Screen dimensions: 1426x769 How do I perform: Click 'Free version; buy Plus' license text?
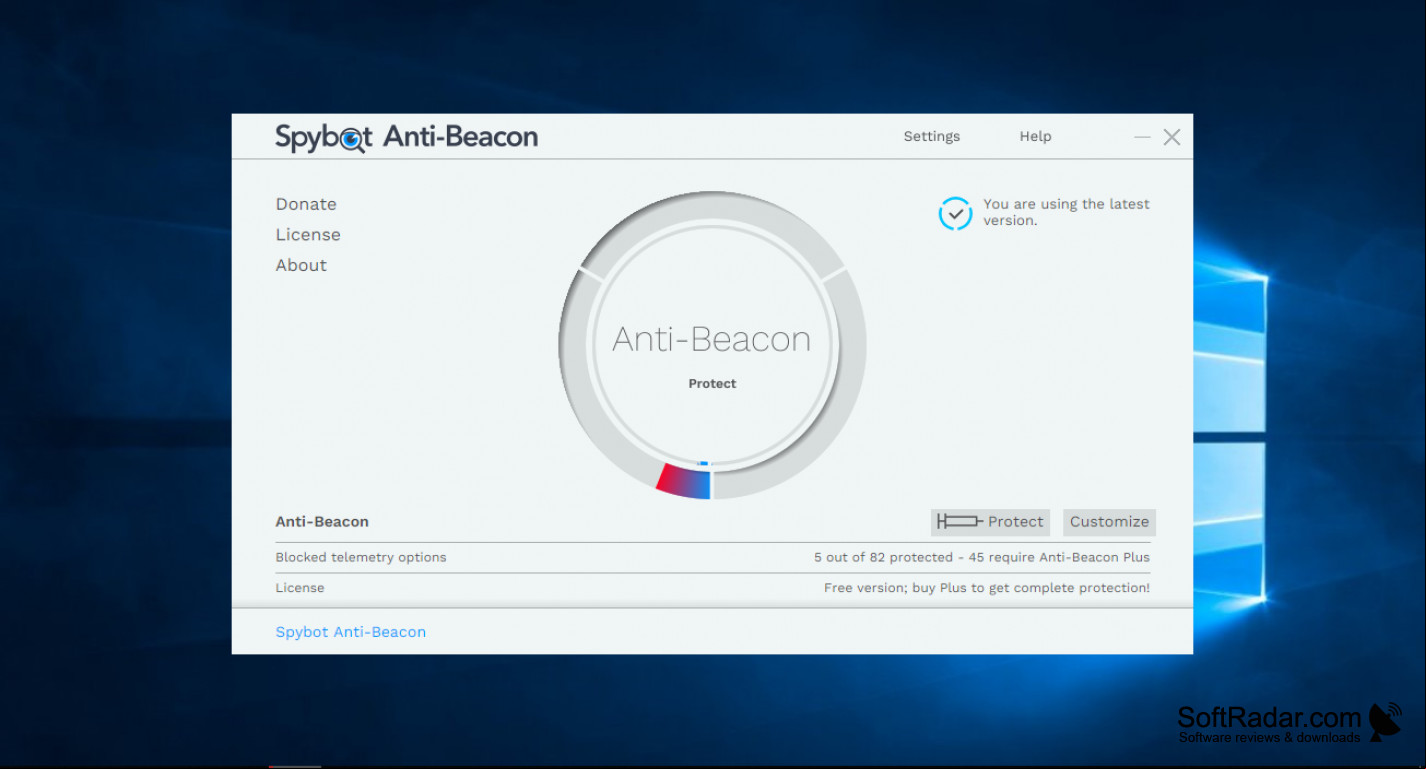pyautogui.click(x=987, y=588)
